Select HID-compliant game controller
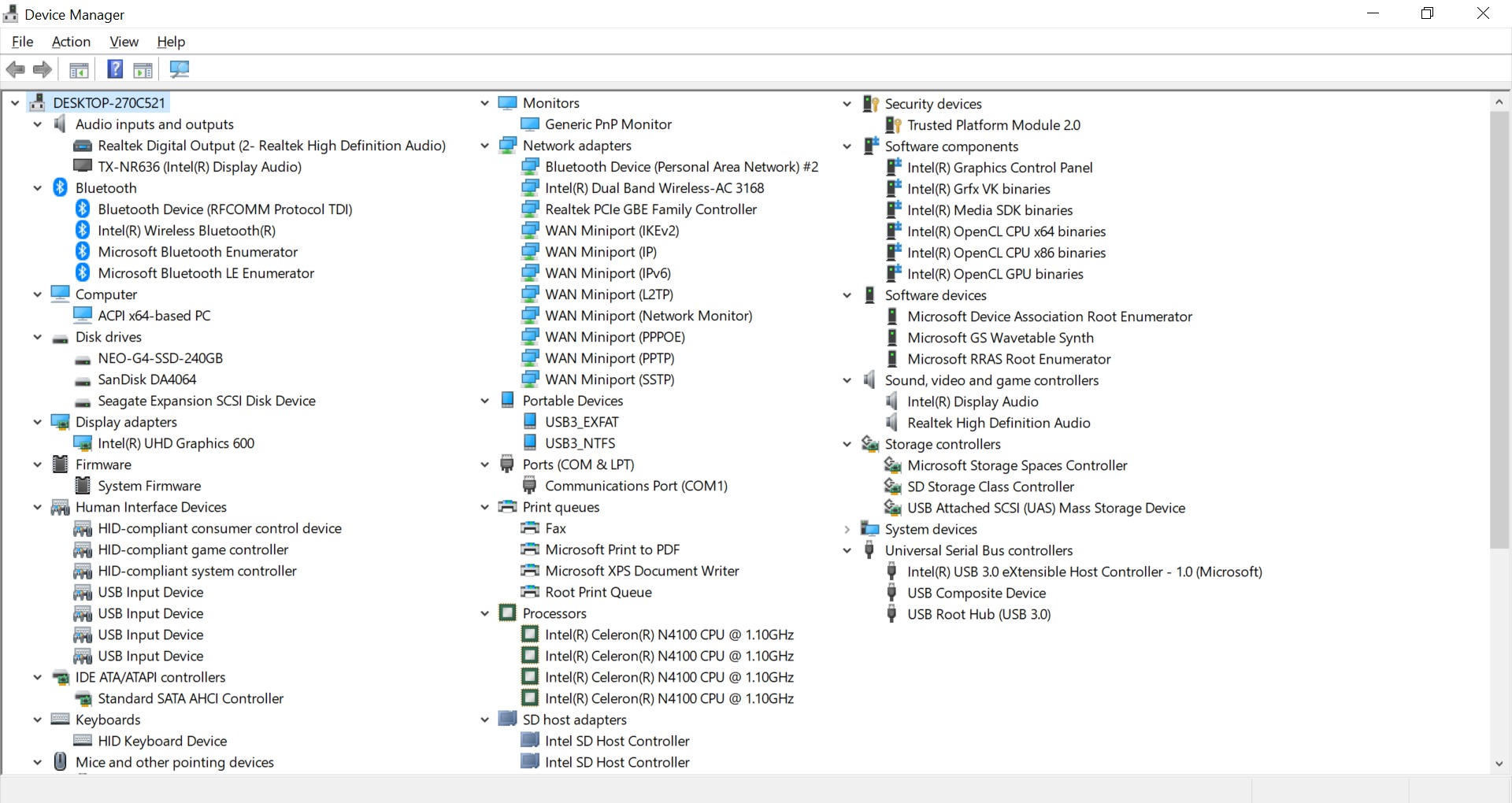Image resolution: width=1512 pixels, height=803 pixels. (x=193, y=550)
